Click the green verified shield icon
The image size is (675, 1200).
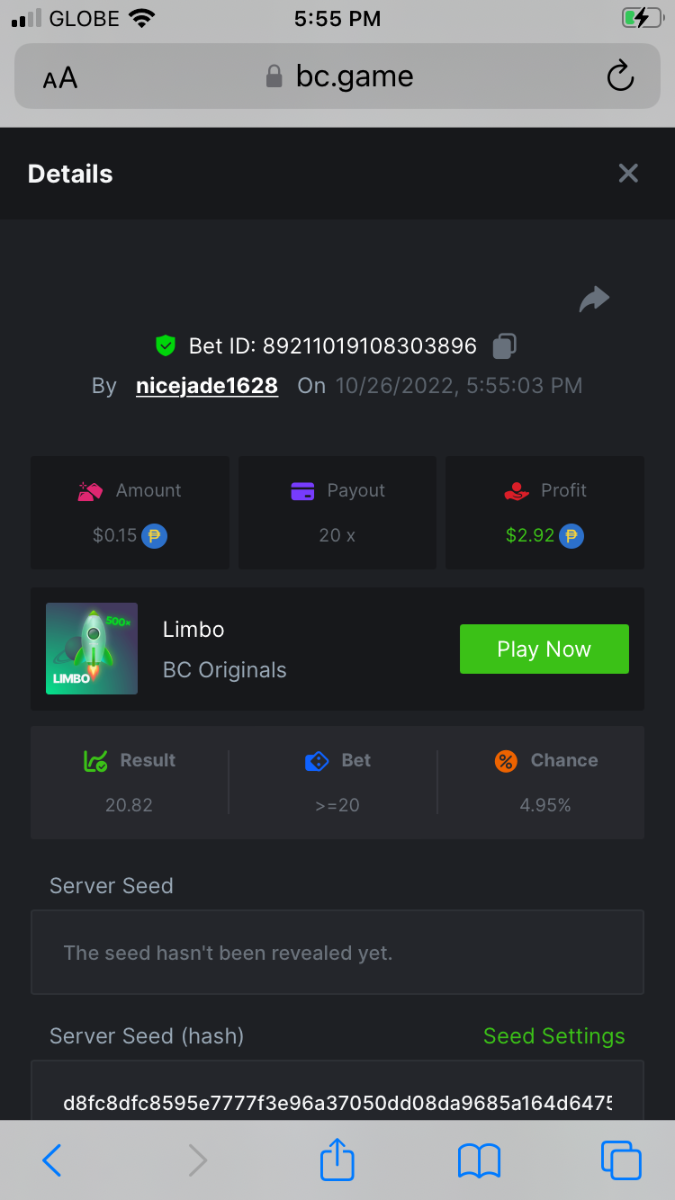(166, 346)
